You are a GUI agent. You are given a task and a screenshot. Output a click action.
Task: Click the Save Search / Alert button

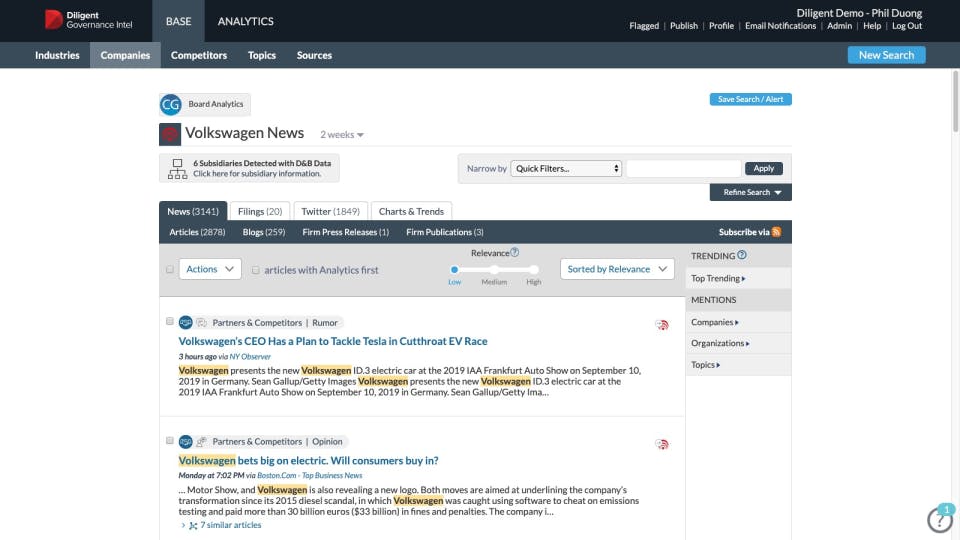(751, 99)
